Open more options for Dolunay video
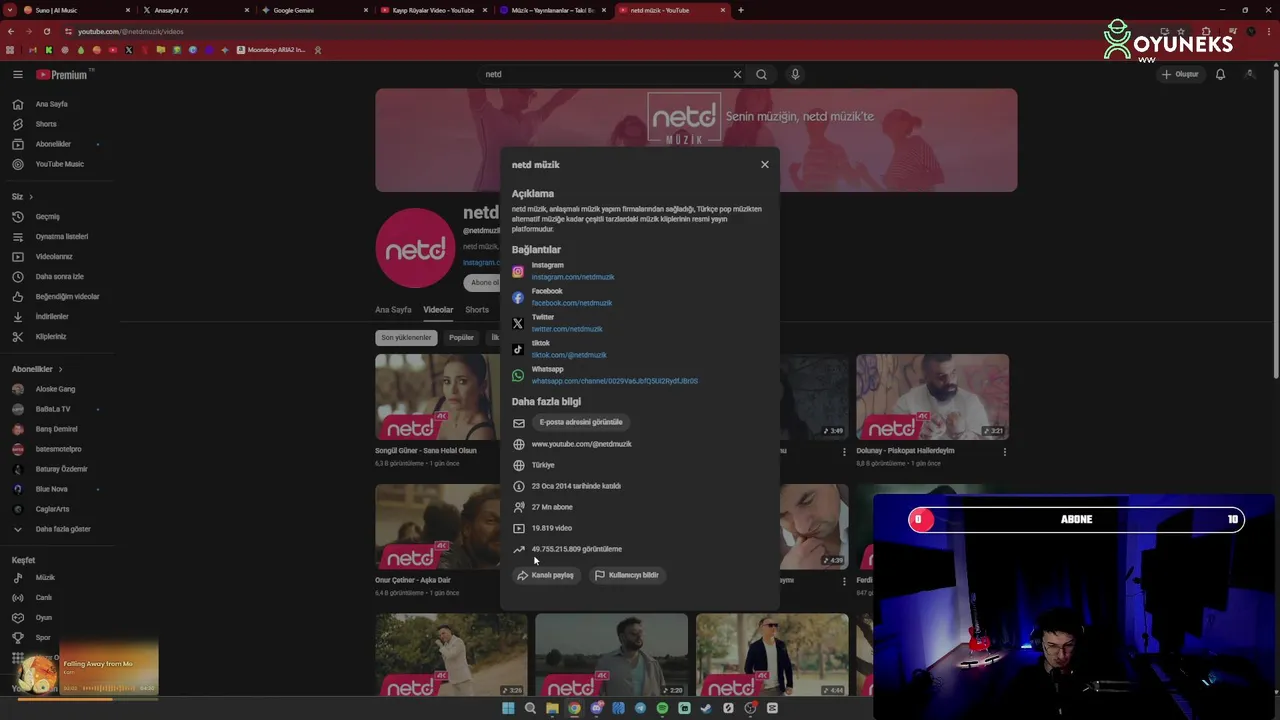 point(1004,452)
